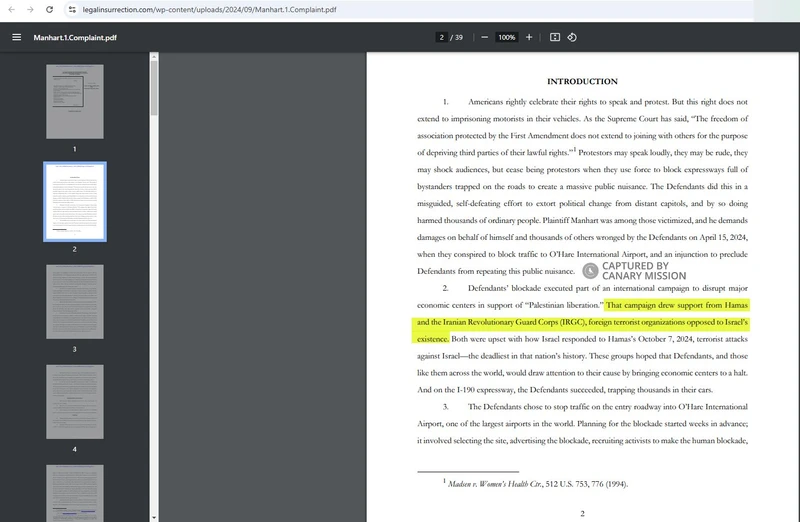Zoom out with the minus button

[484, 37]
